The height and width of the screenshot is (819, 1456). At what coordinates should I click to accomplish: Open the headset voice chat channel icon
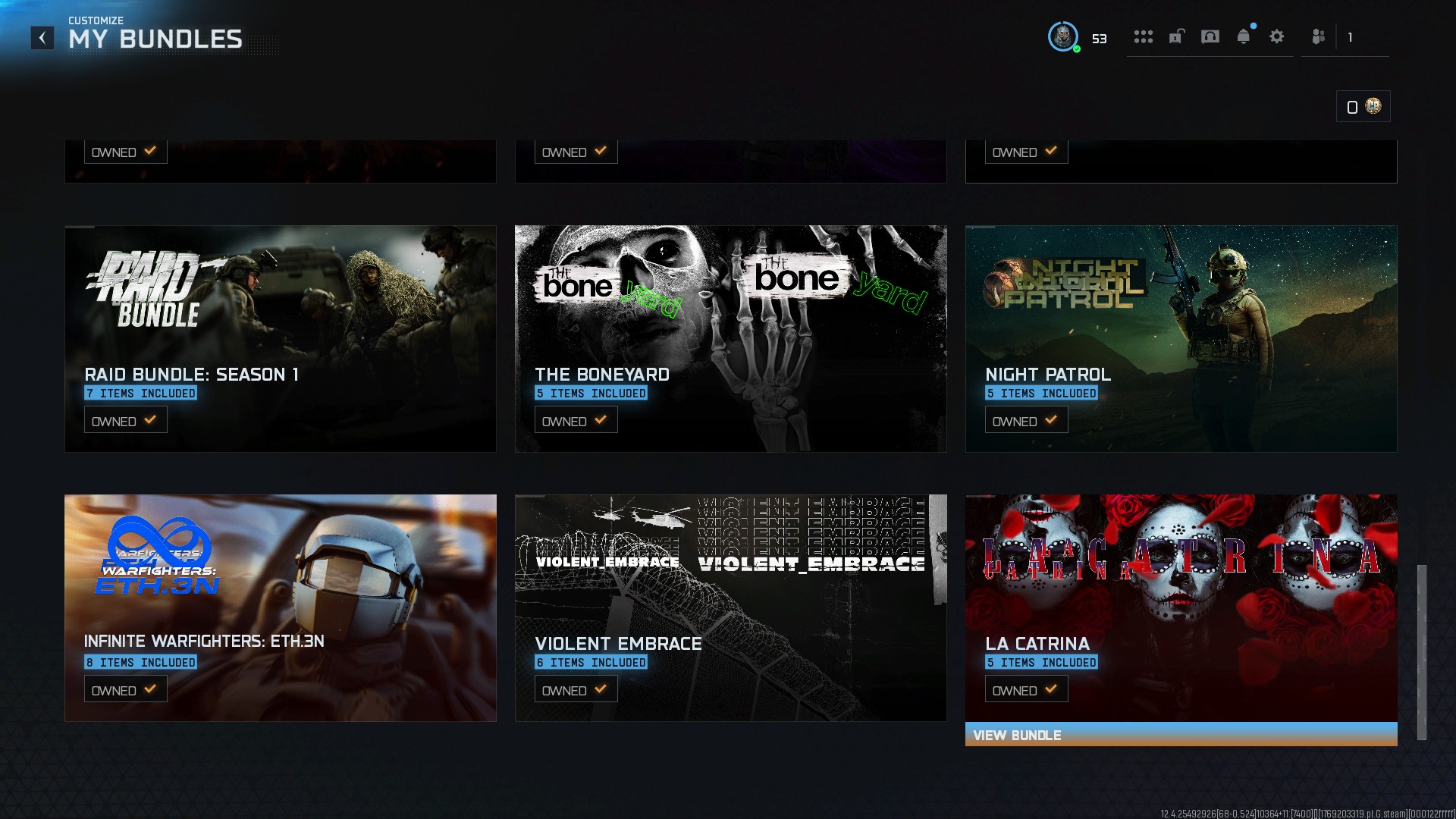1210,36
